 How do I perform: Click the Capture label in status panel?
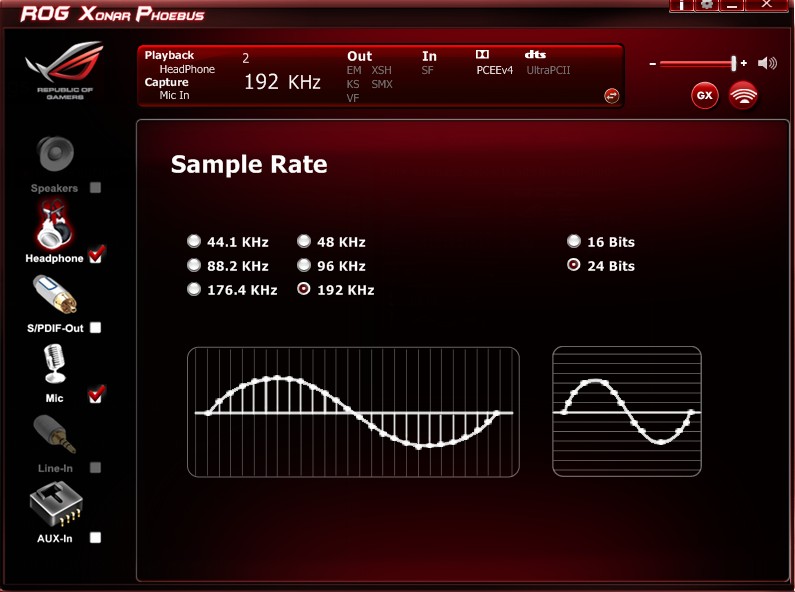point(166,82)
